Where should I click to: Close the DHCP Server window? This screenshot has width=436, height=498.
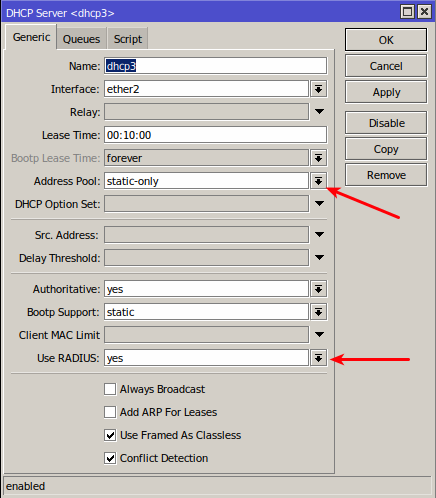[x=424, y=12]
